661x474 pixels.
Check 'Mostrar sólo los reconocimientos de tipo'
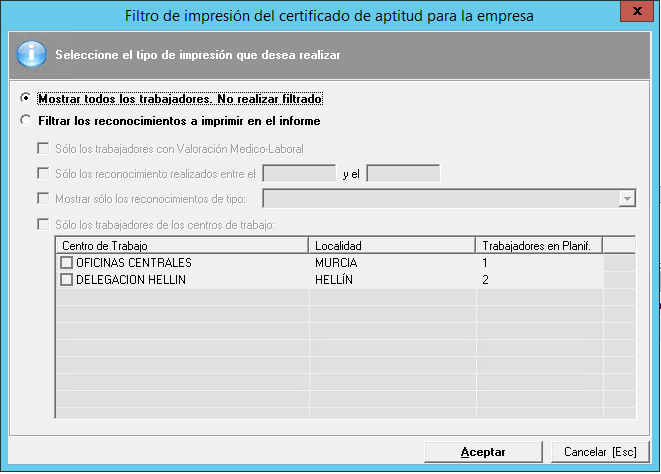[x=43, y=198]
